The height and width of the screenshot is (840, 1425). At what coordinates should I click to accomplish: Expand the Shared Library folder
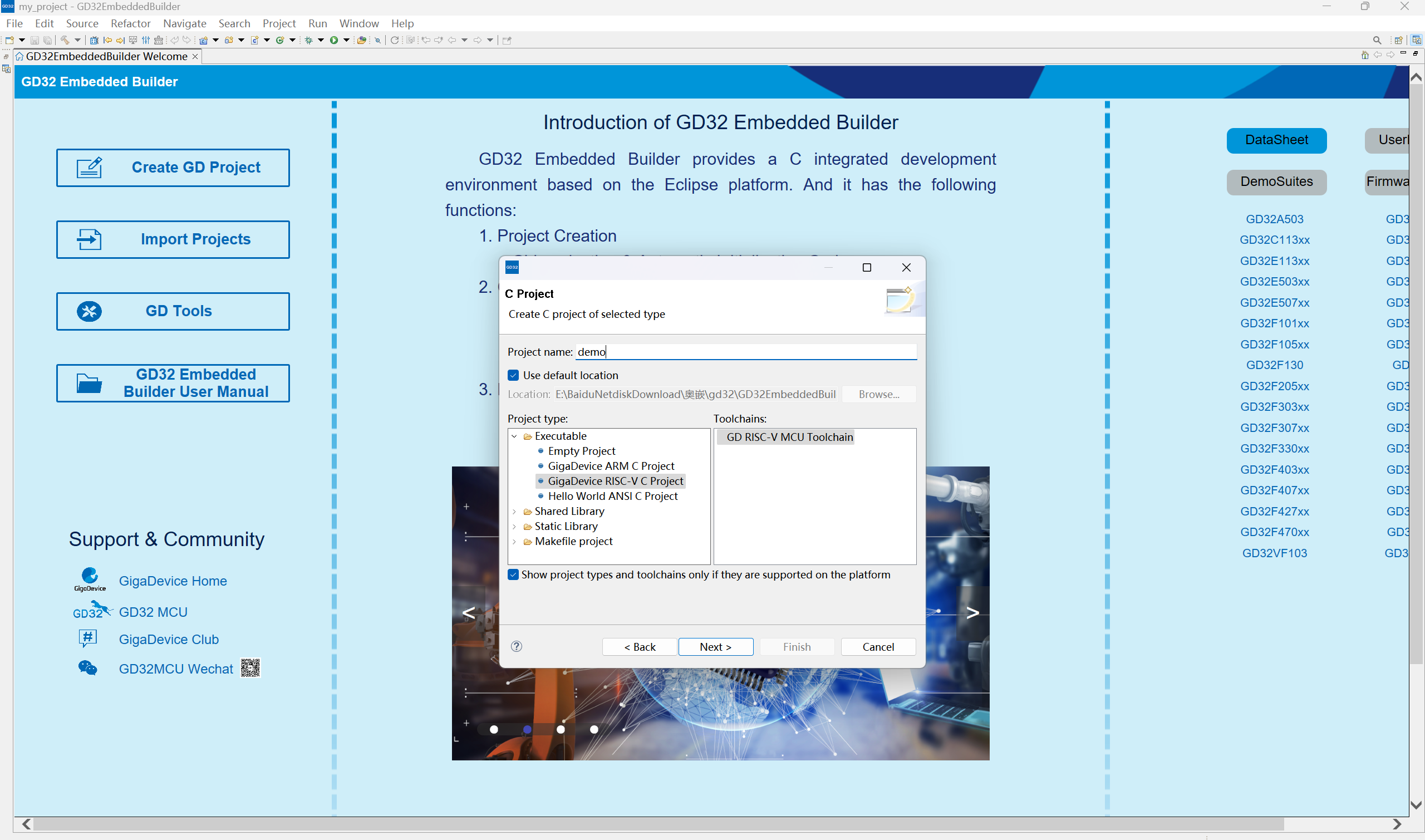click(x=514, y=512)
